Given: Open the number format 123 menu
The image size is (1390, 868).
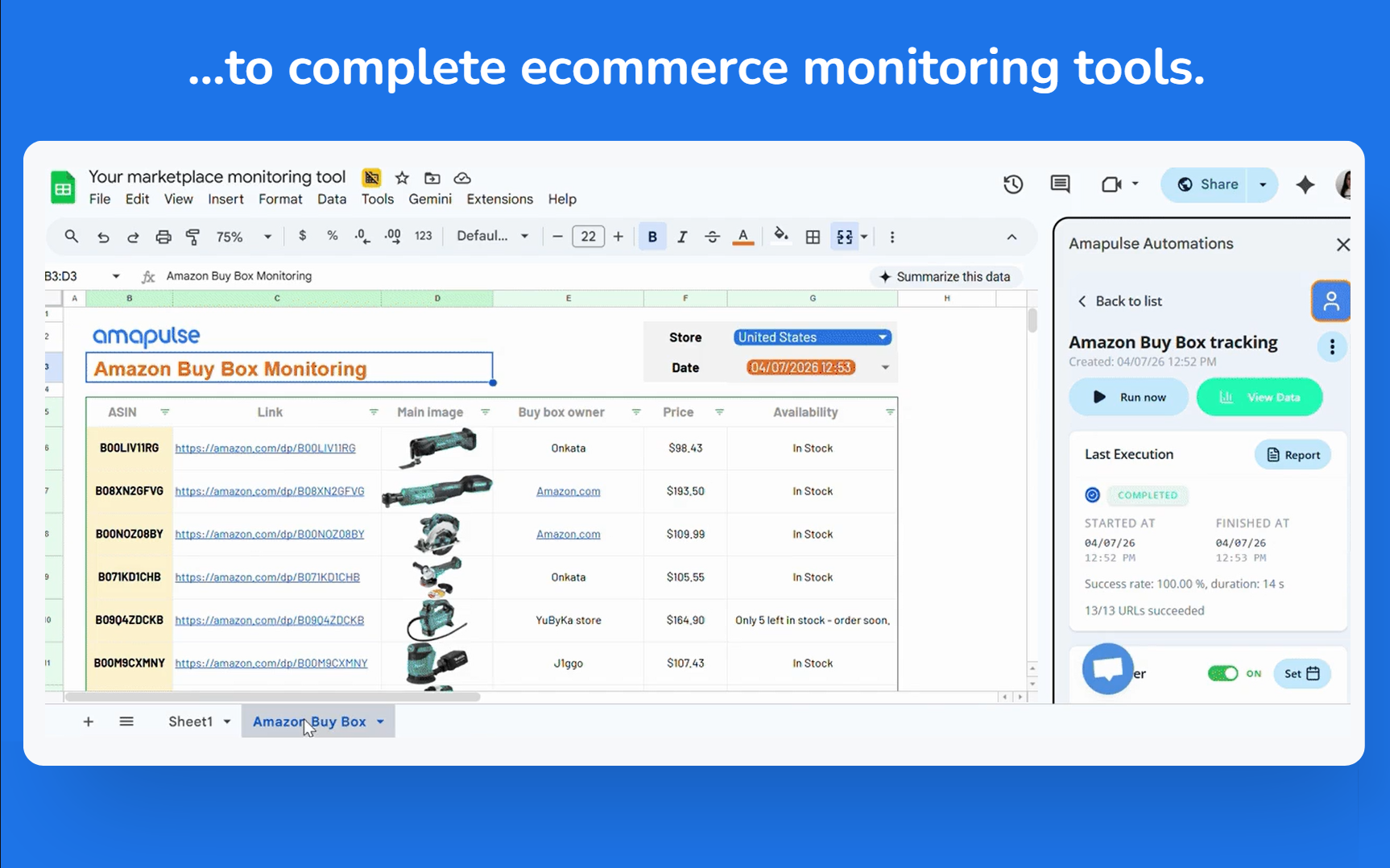Looking at the screenshot, I should click(424, 236).
